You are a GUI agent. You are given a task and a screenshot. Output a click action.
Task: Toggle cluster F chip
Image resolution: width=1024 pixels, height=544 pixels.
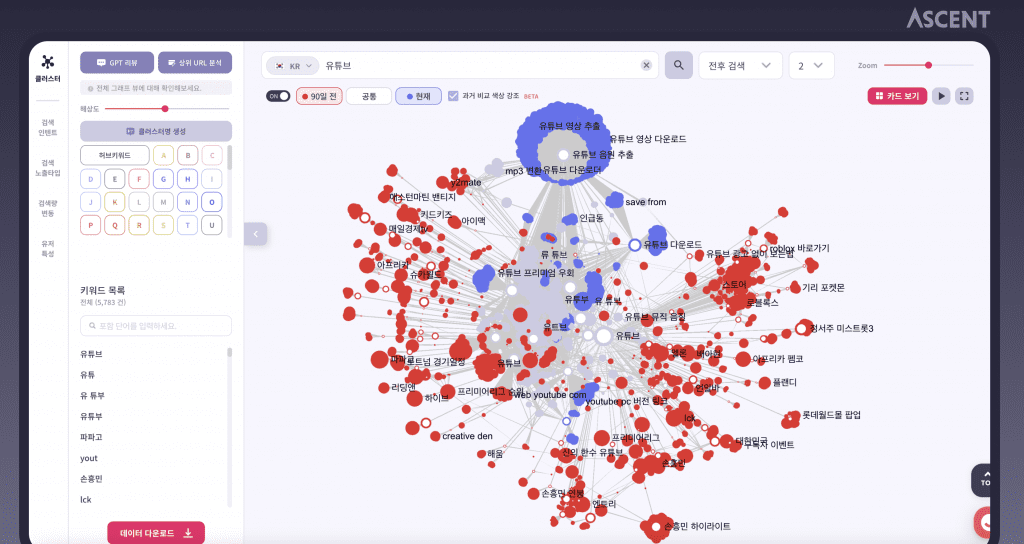click(139, 179)
